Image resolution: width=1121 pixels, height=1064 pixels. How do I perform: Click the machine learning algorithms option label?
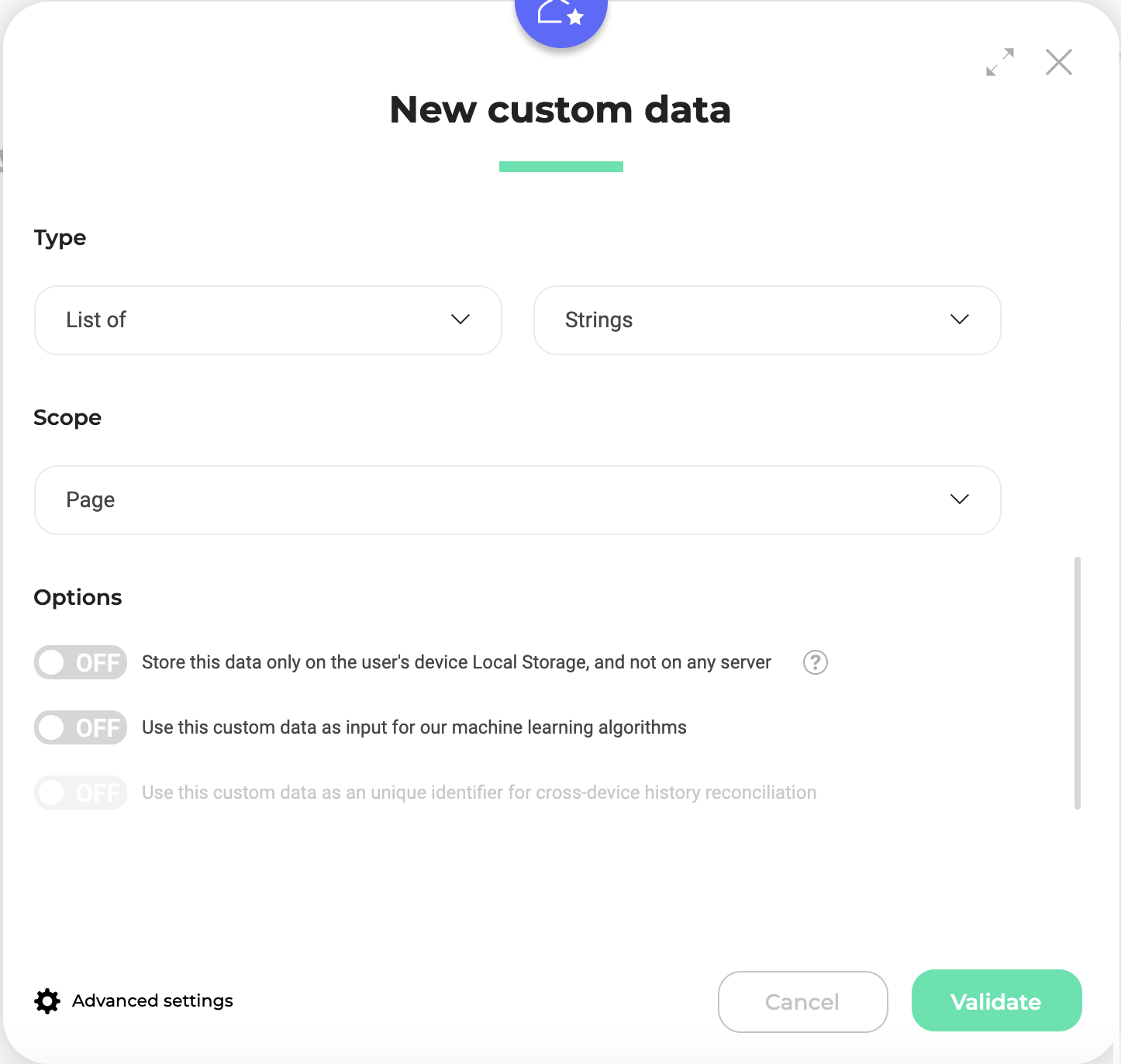[x=414, y=727]
